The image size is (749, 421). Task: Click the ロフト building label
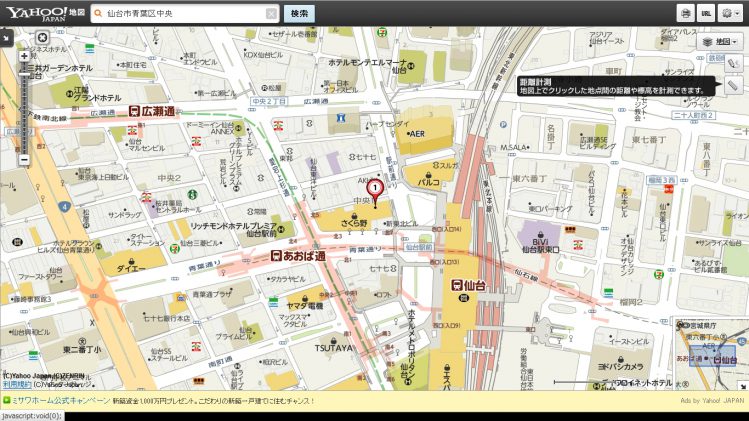(x=384, y=295)
